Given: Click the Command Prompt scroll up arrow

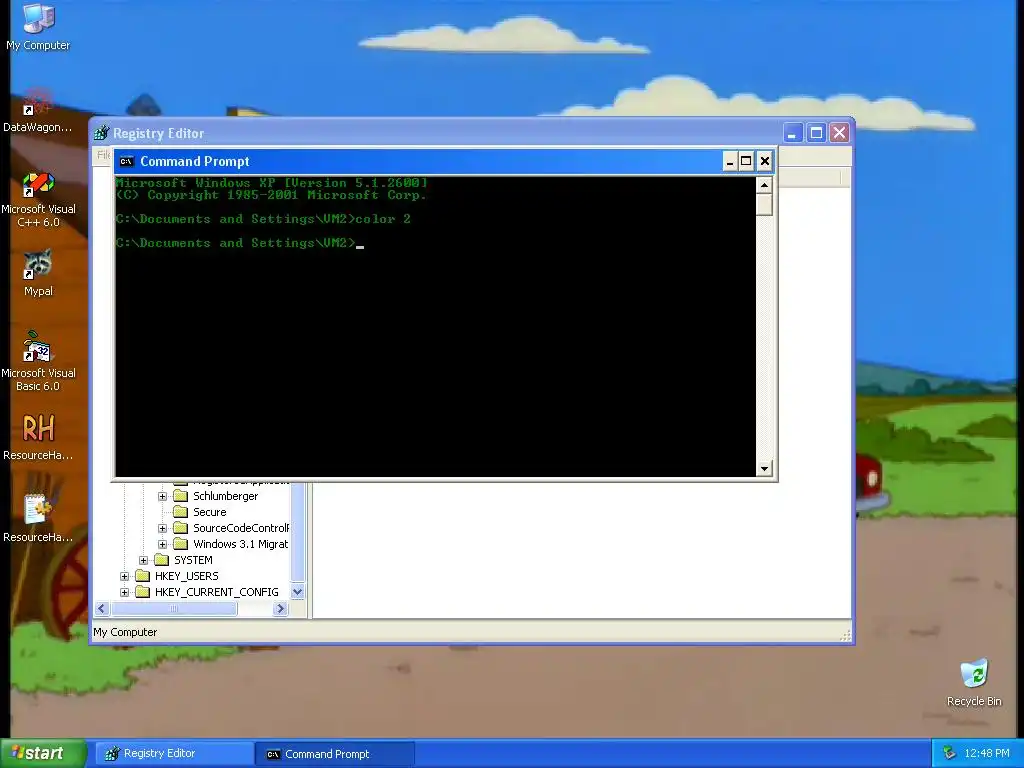Looking at the screenshot, I should click(x=764, y=185).
